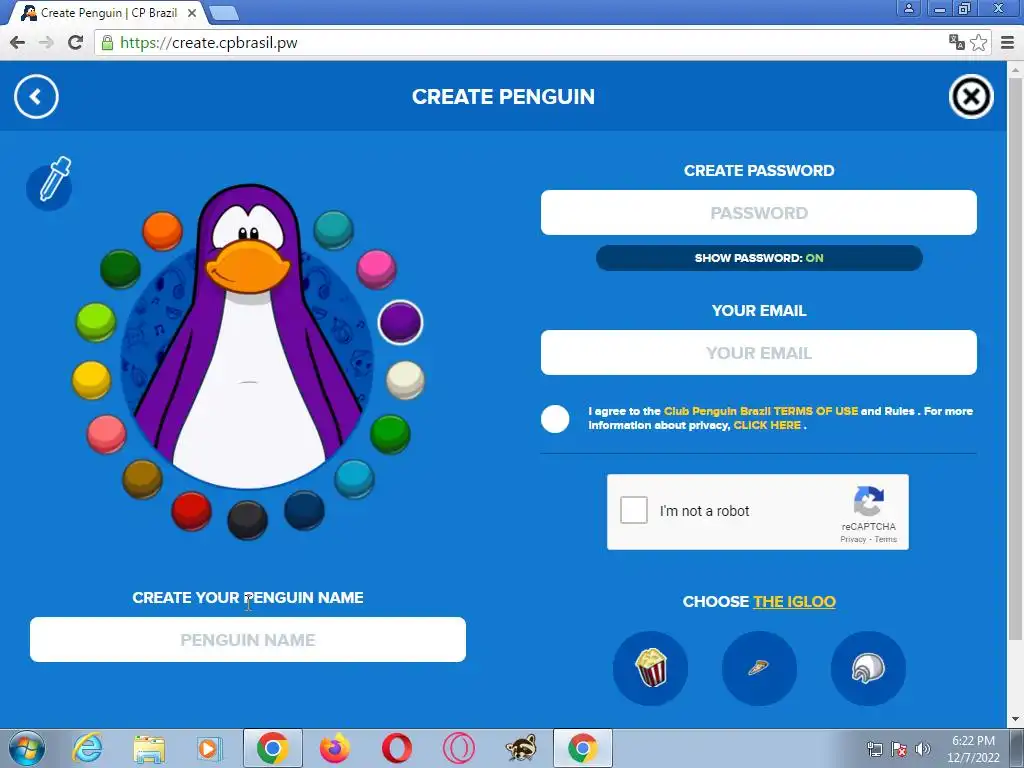Open the privacy CLICK HERE link
The height and width of the screenshot is (768, 1024).
click(x=767, y=425)
